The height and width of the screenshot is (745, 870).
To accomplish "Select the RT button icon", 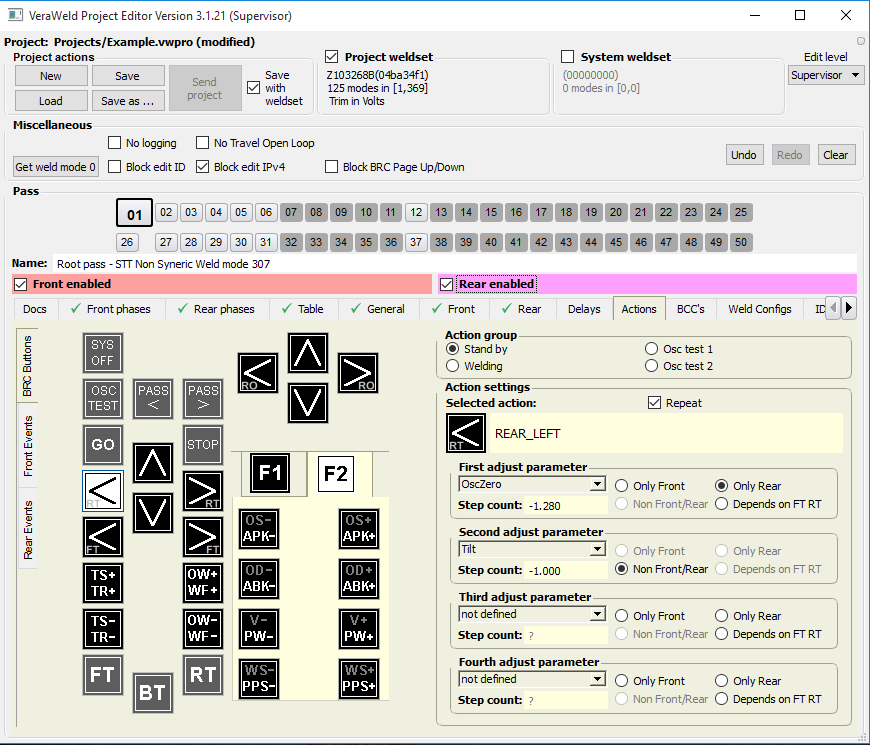I will [203, 675].
